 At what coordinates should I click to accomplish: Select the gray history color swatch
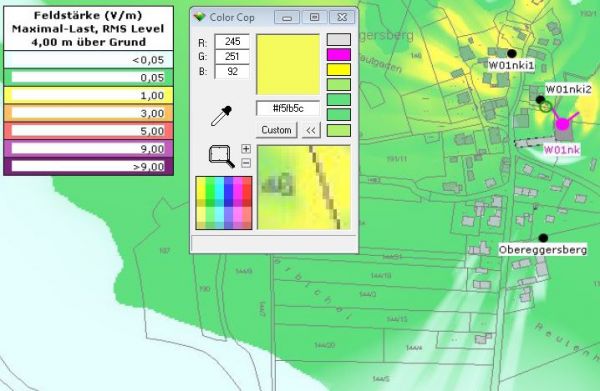tap(339, 39)
